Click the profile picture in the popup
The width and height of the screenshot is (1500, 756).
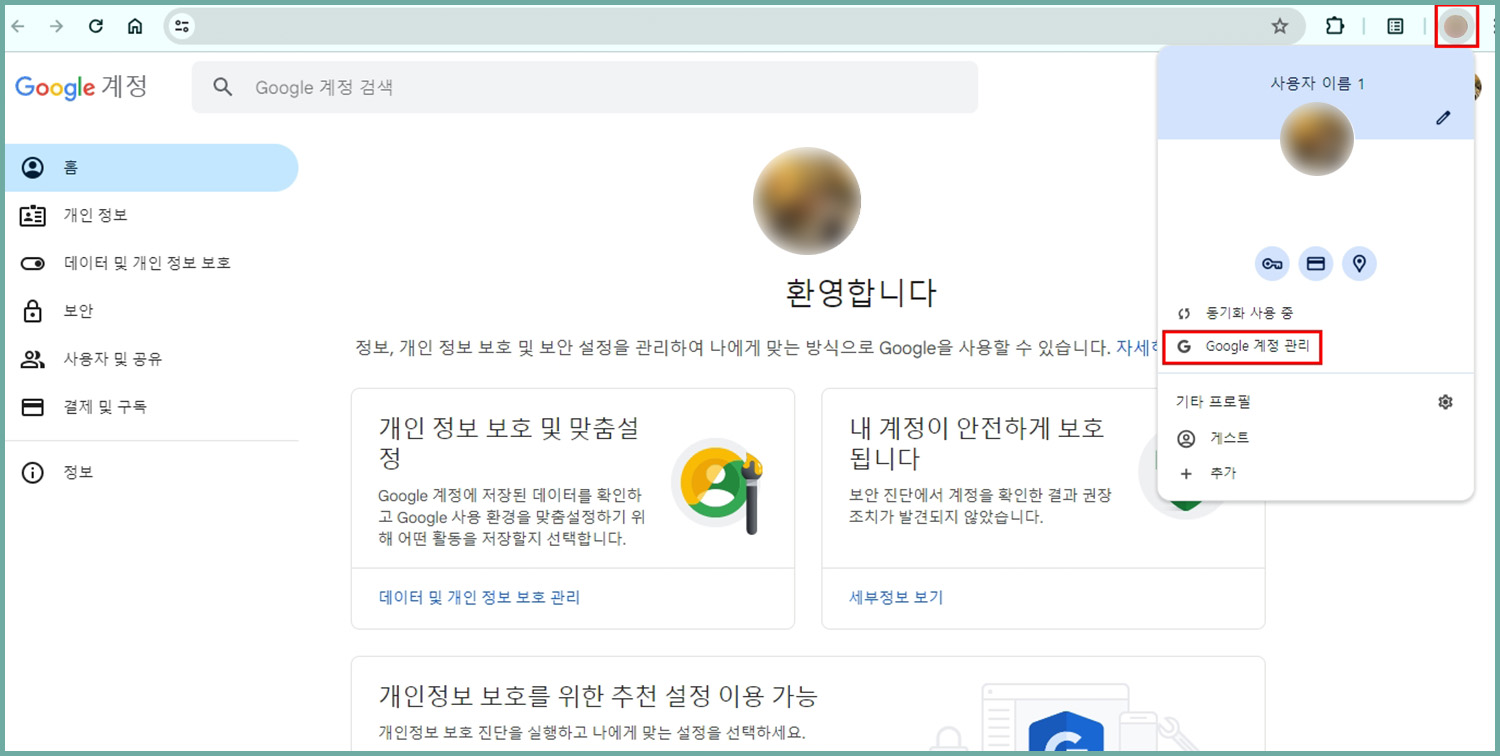tap(1317, 139)
